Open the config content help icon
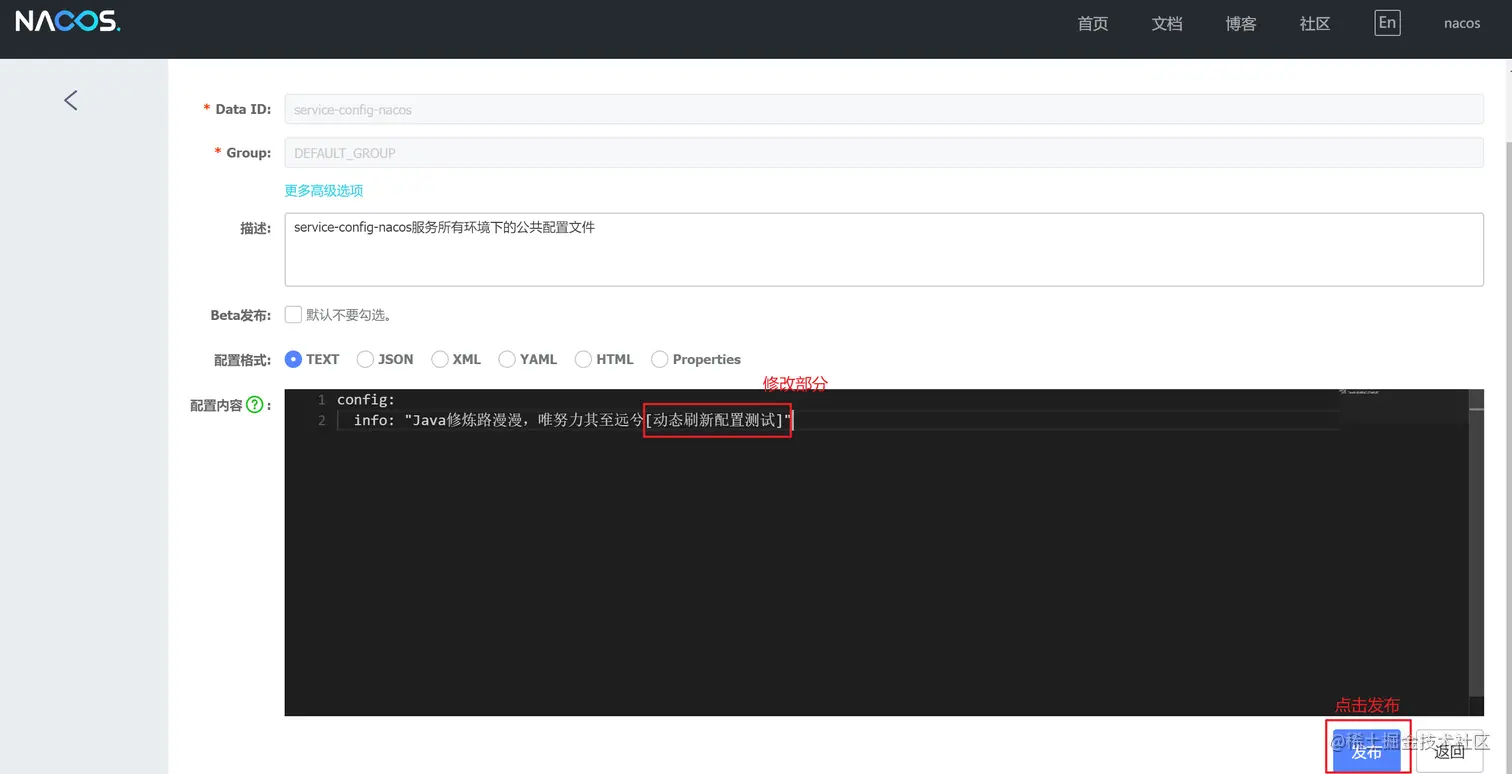The height and width of the screenshot is (774, 1512). (255, 405)
